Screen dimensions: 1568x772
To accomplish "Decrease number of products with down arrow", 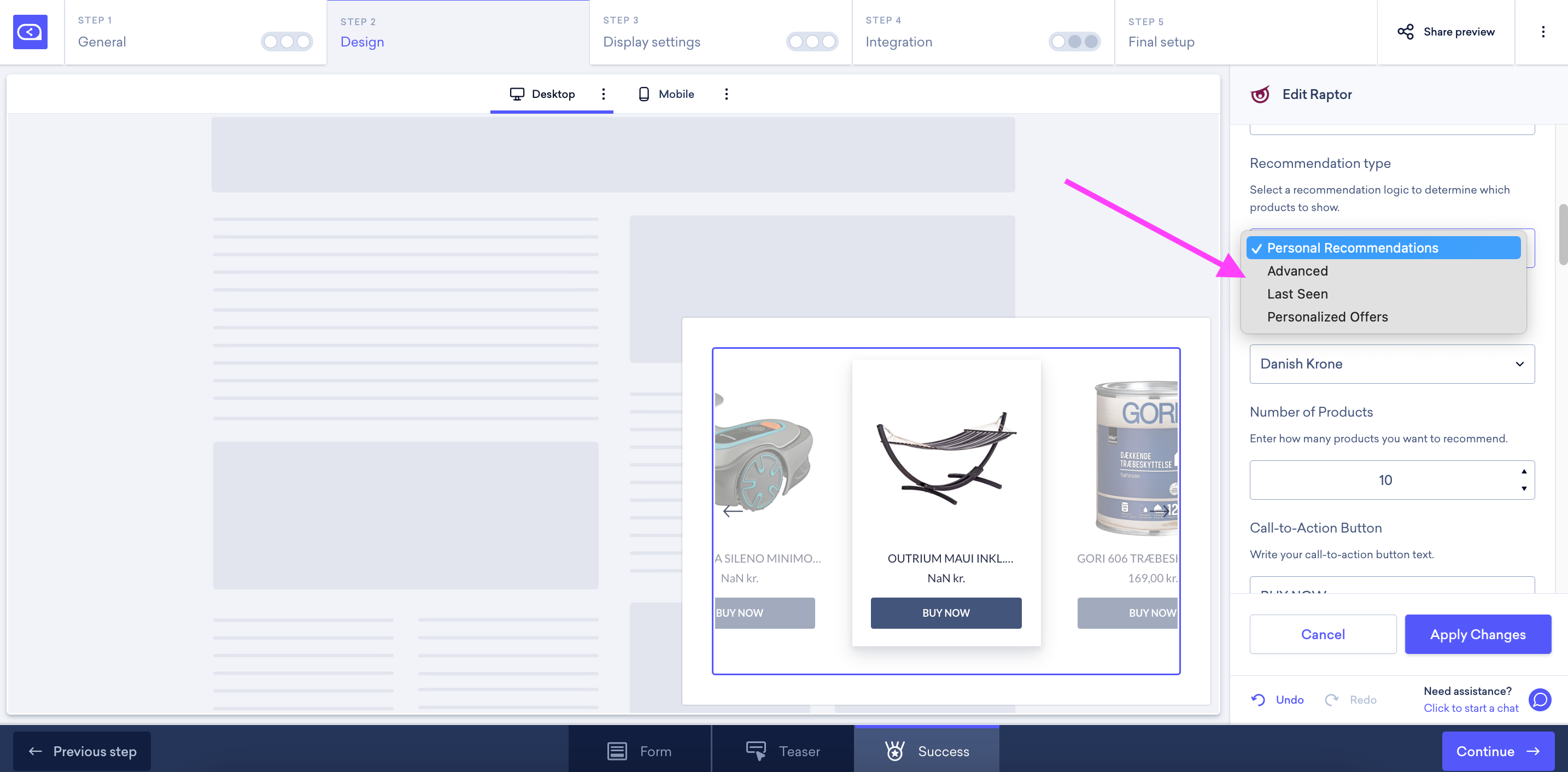I will pyautogui.click(x=1524, y=488).
